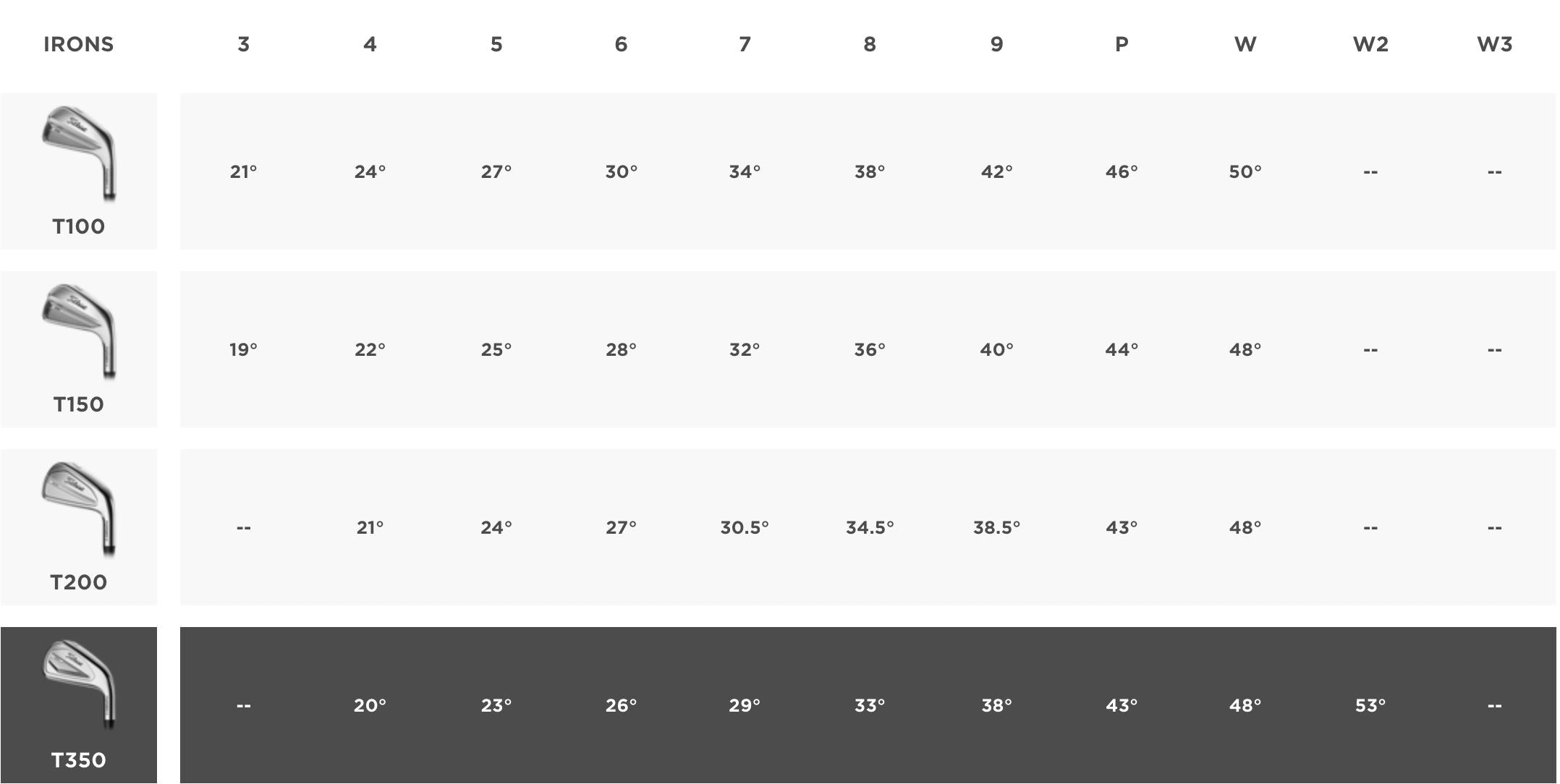Select the T350 model label

tap(79, 761)
